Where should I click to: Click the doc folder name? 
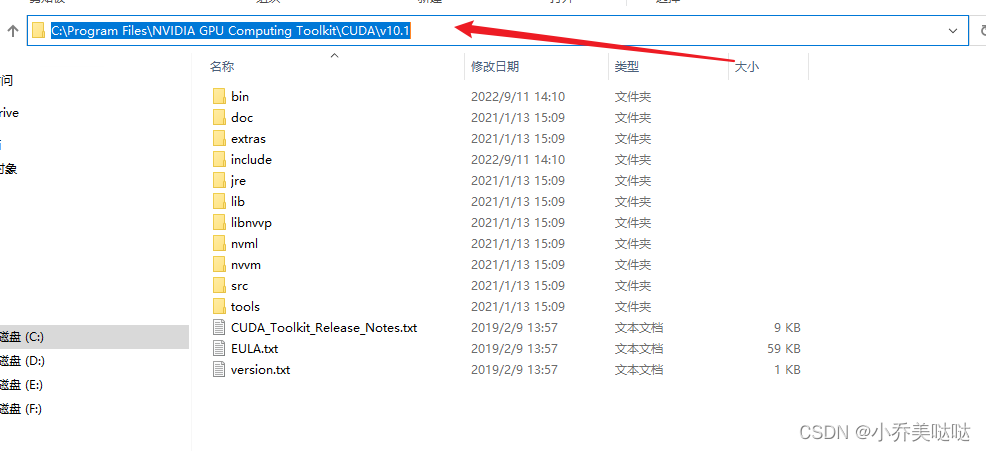pos(242,118)
